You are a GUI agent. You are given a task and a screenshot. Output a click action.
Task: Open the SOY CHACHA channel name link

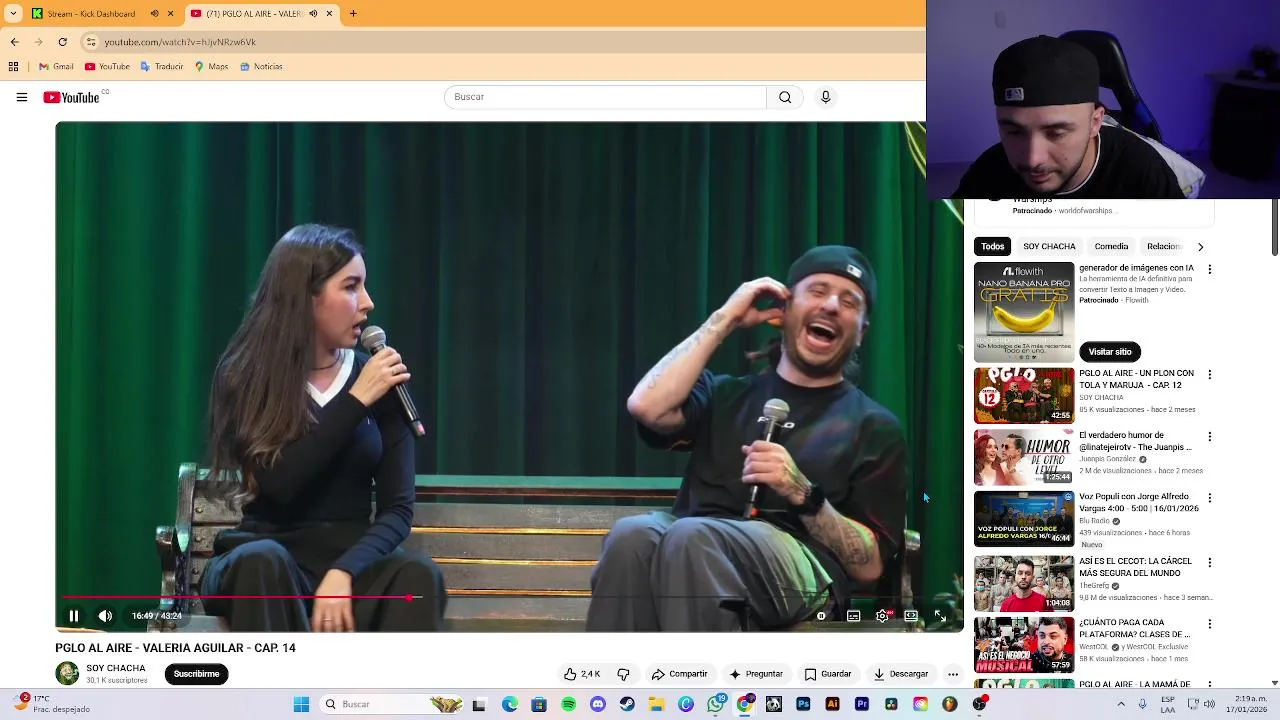click(x=116, y=668)
